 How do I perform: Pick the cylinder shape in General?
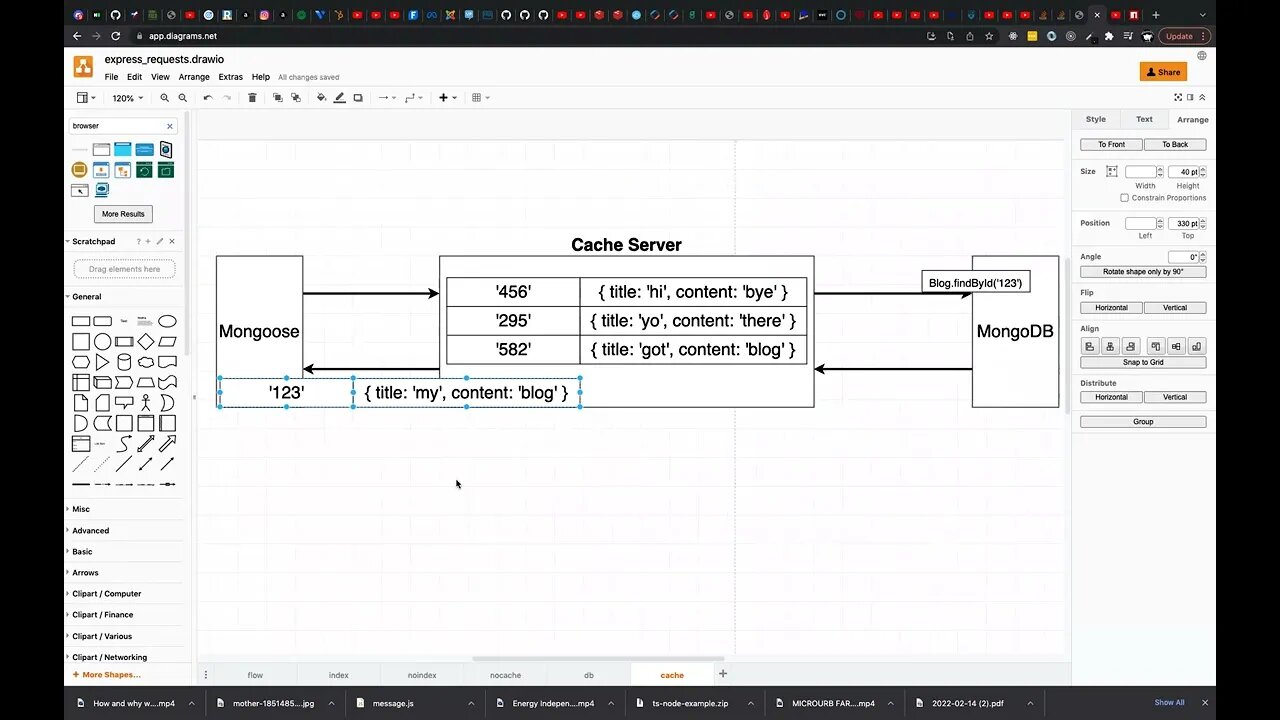pyautogui.click(x=124, y=362)
